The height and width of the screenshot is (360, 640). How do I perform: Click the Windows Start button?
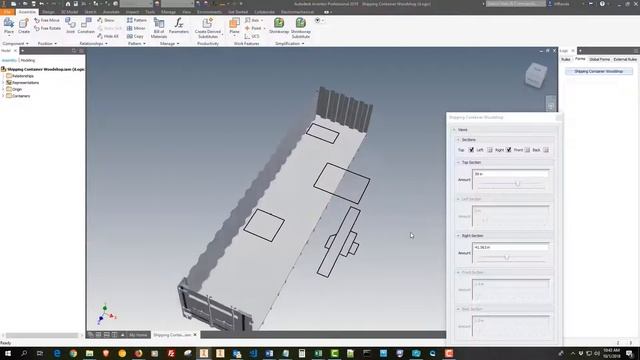(x=8, y=353)
